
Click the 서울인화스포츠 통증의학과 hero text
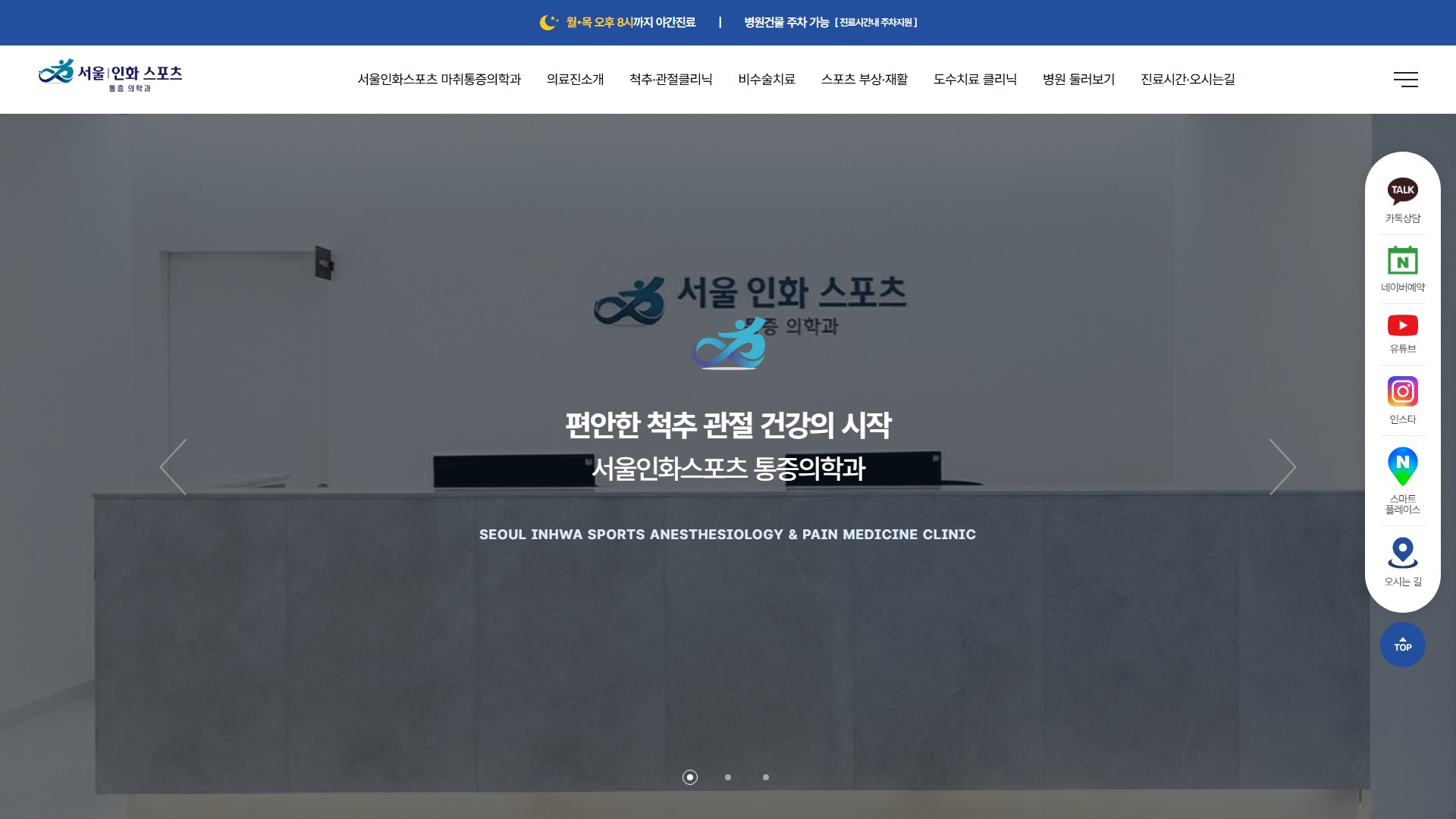tap(728, 469)
